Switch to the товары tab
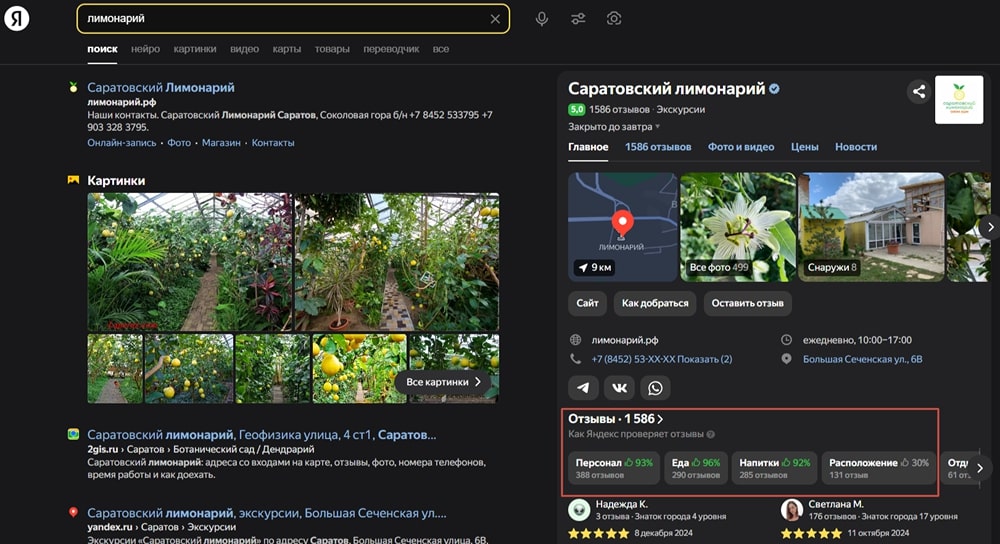Screen dimensions: 1000x544 (x=332, y=48)
